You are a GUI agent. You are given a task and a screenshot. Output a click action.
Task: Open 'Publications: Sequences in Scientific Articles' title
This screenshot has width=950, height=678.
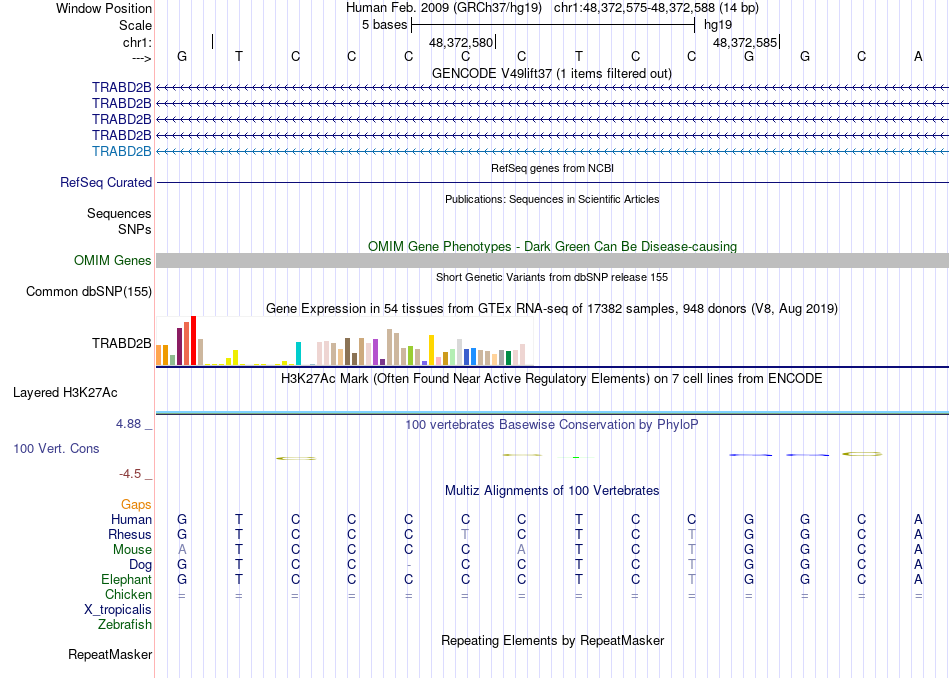click(552, 199)
